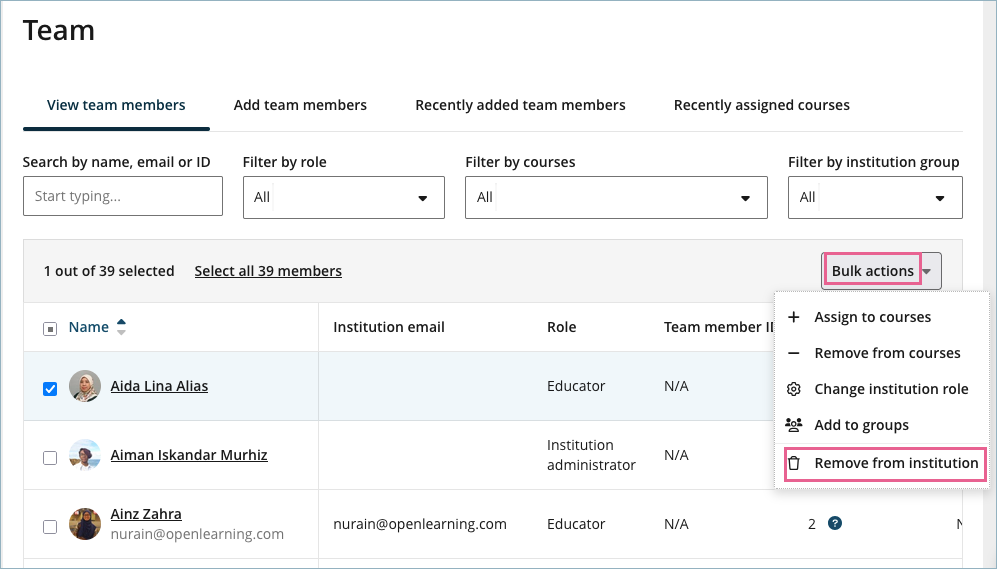Switch to the Add team members tab
Screen dimensions: 997x569
point(300,105)
